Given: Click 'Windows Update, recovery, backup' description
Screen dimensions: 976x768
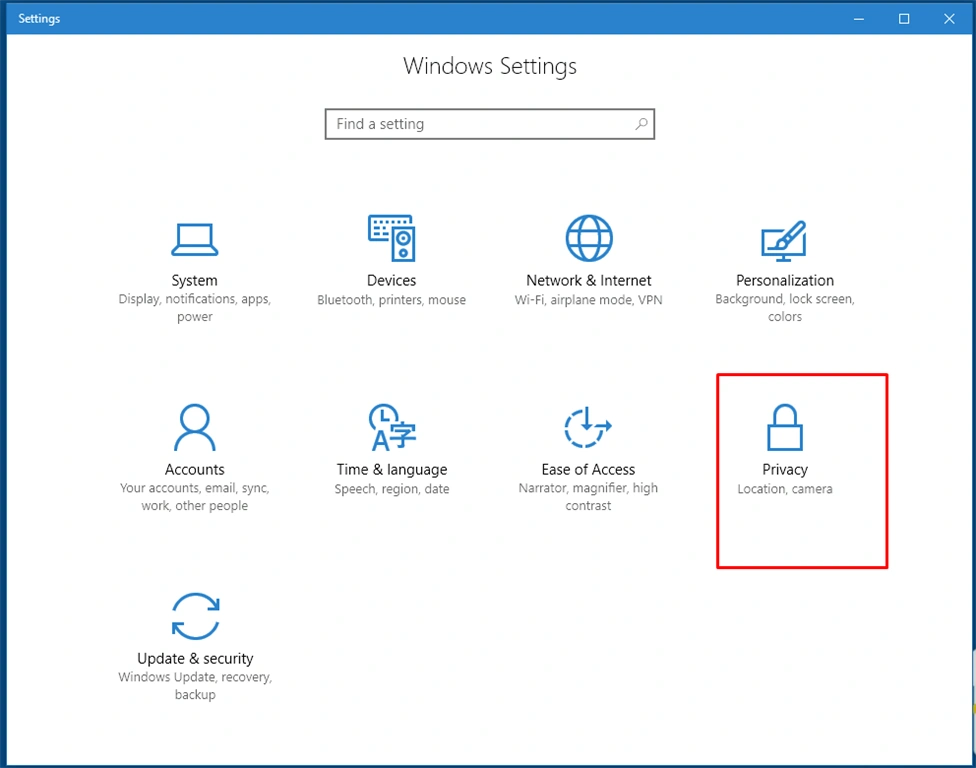Looking at the screenshot, I should pyautogui.click(x=195, y=685).
